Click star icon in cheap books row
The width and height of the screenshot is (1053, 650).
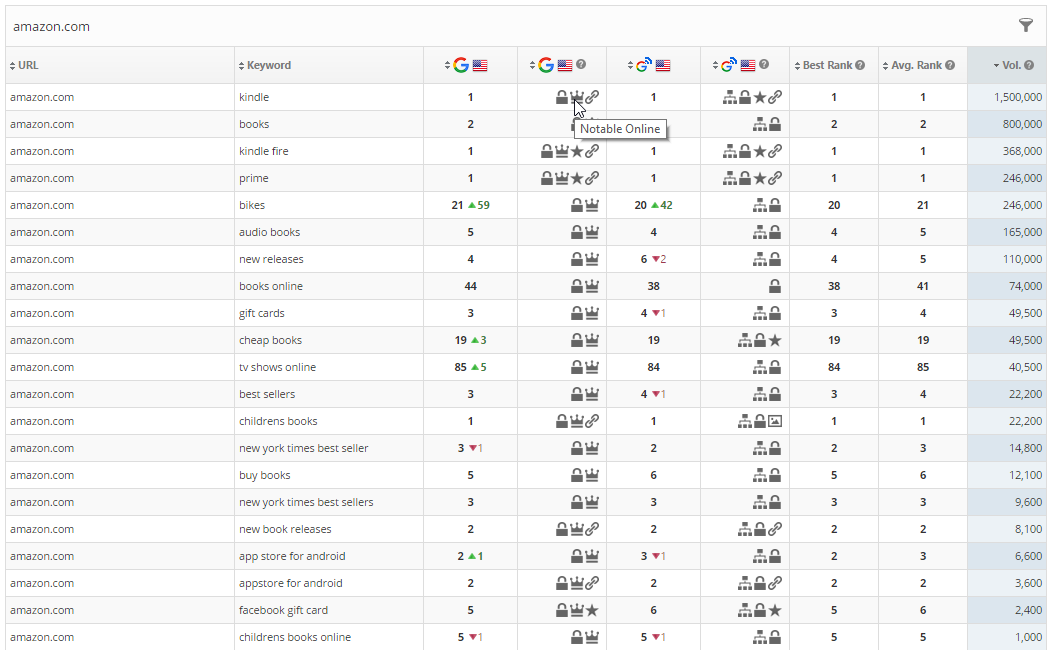tap(775, 340)
